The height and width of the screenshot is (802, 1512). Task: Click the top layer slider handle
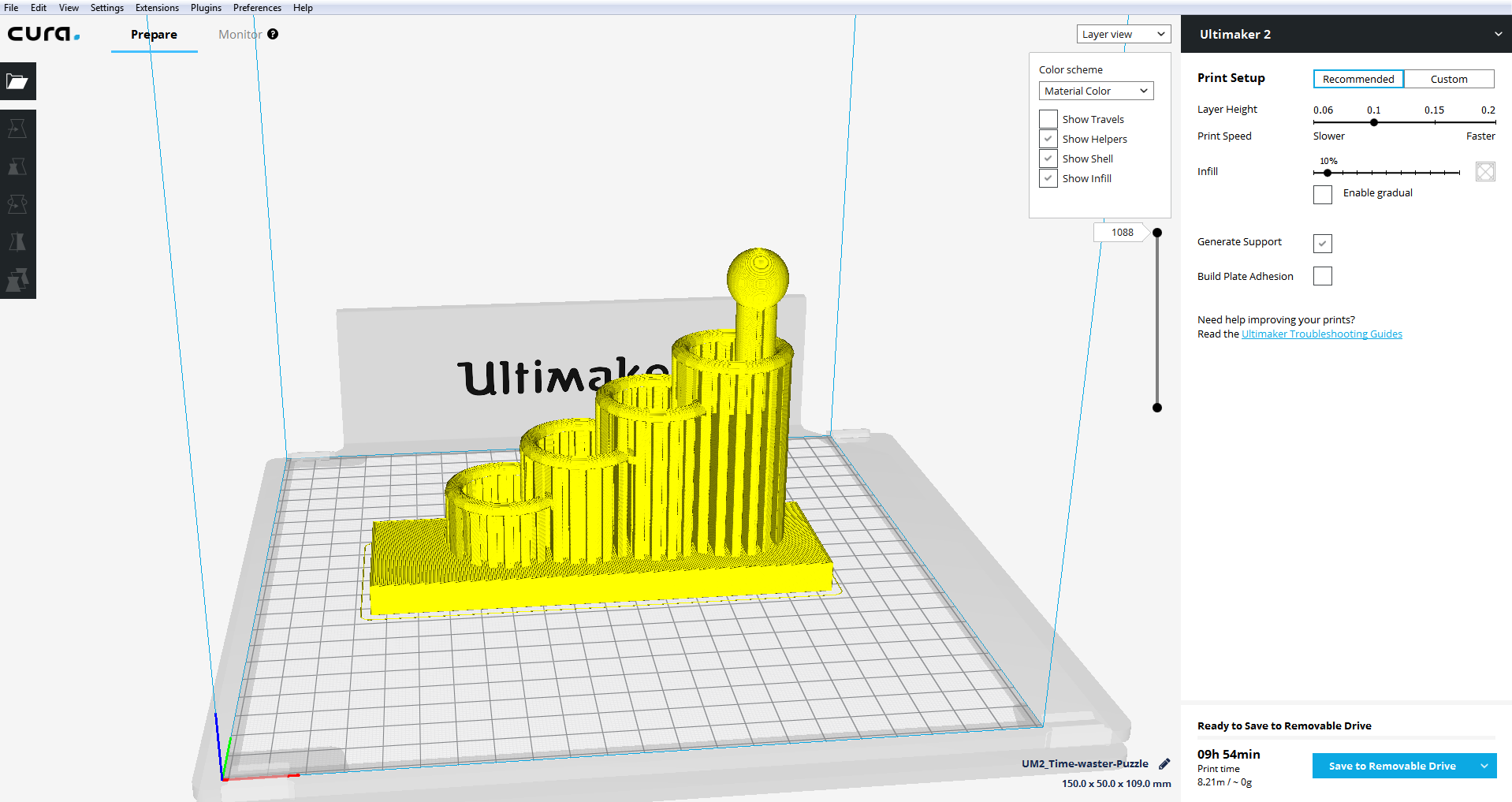[x=1157, y=233]
